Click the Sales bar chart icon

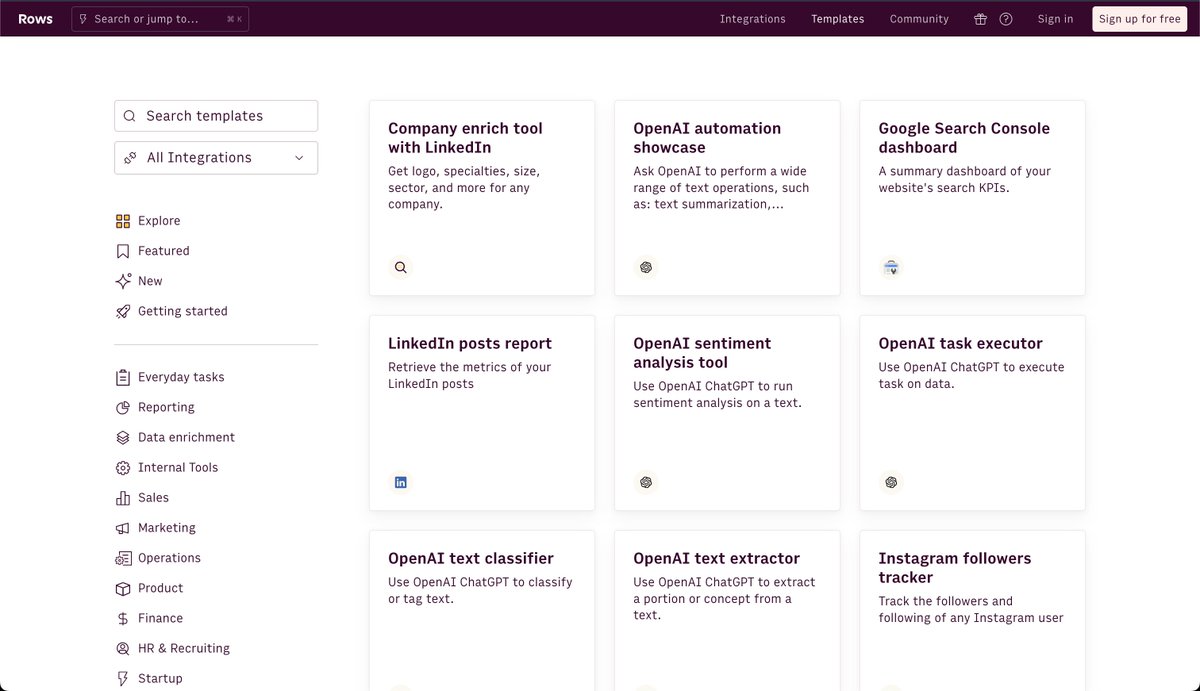[123, 497]
